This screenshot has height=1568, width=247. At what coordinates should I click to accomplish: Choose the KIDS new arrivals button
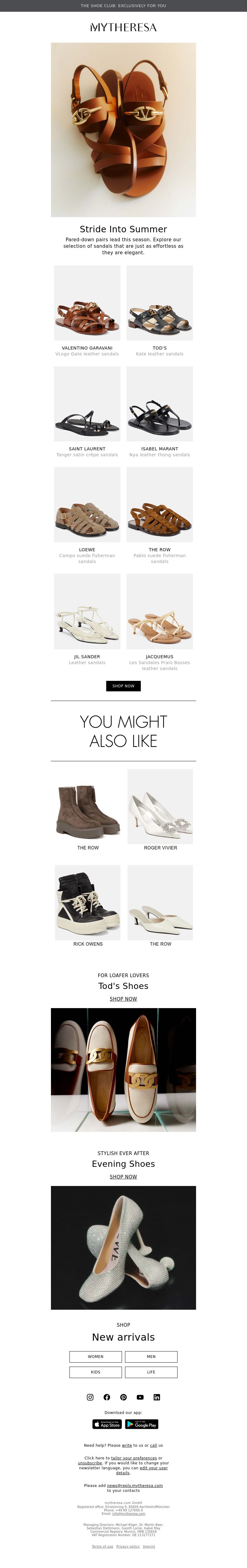pos(96,1372)
